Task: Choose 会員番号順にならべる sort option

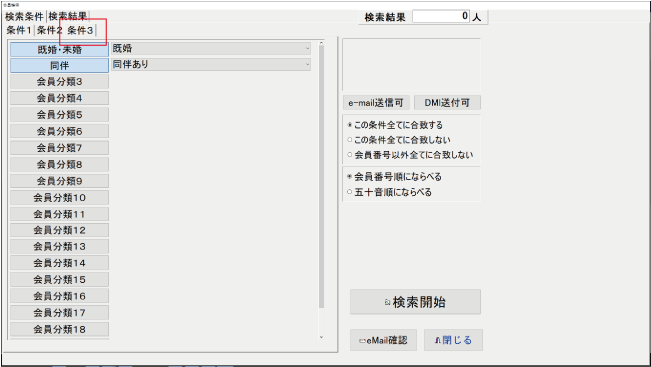Action: point(394,177)
